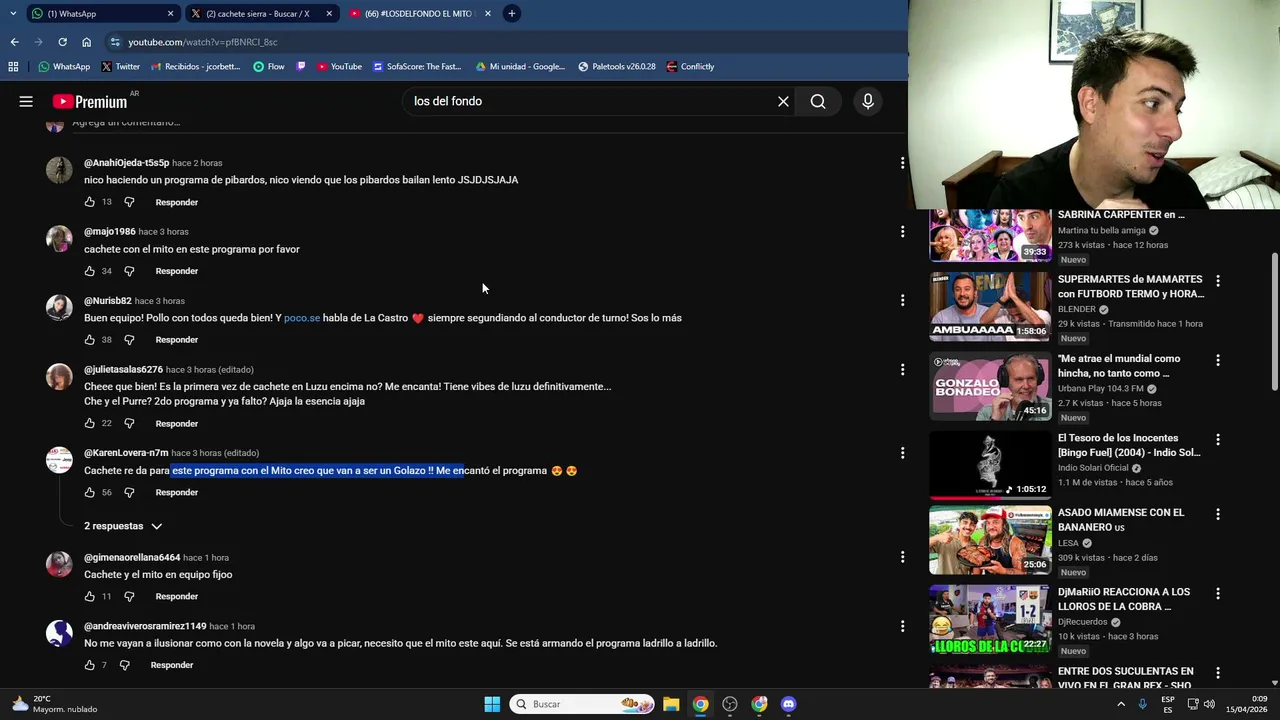Dislike the comment by @julietasalas6276
This screenshot has height=720, width=1280.
tap(129, 423)
